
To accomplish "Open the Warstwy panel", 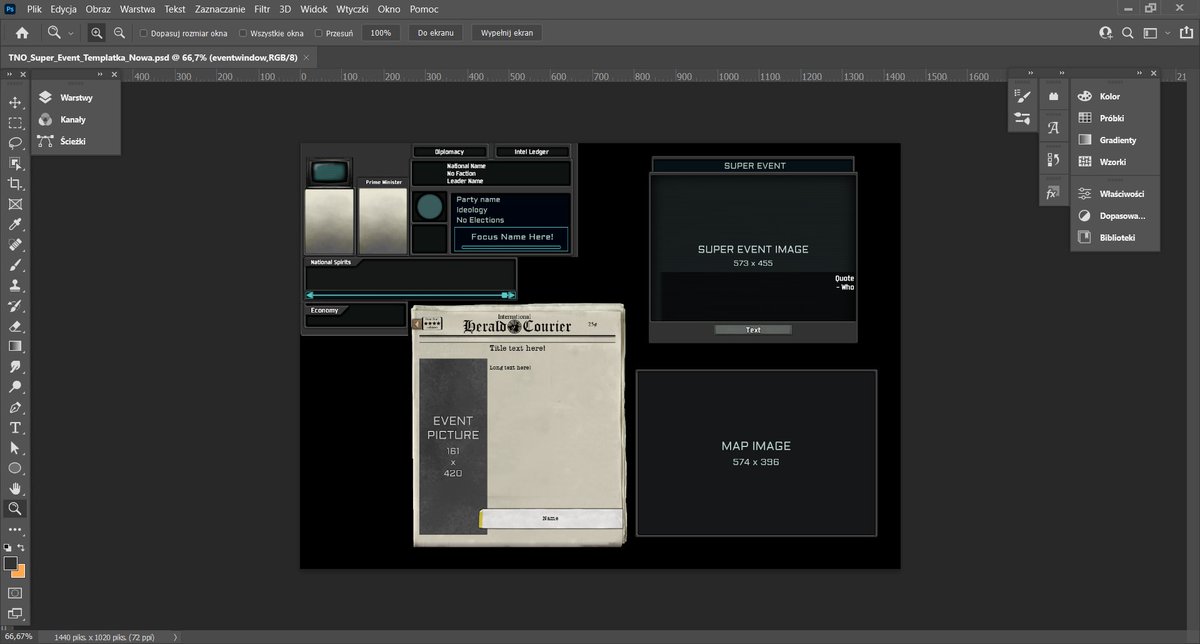I will pyautogui.click(x=75, y=98).
